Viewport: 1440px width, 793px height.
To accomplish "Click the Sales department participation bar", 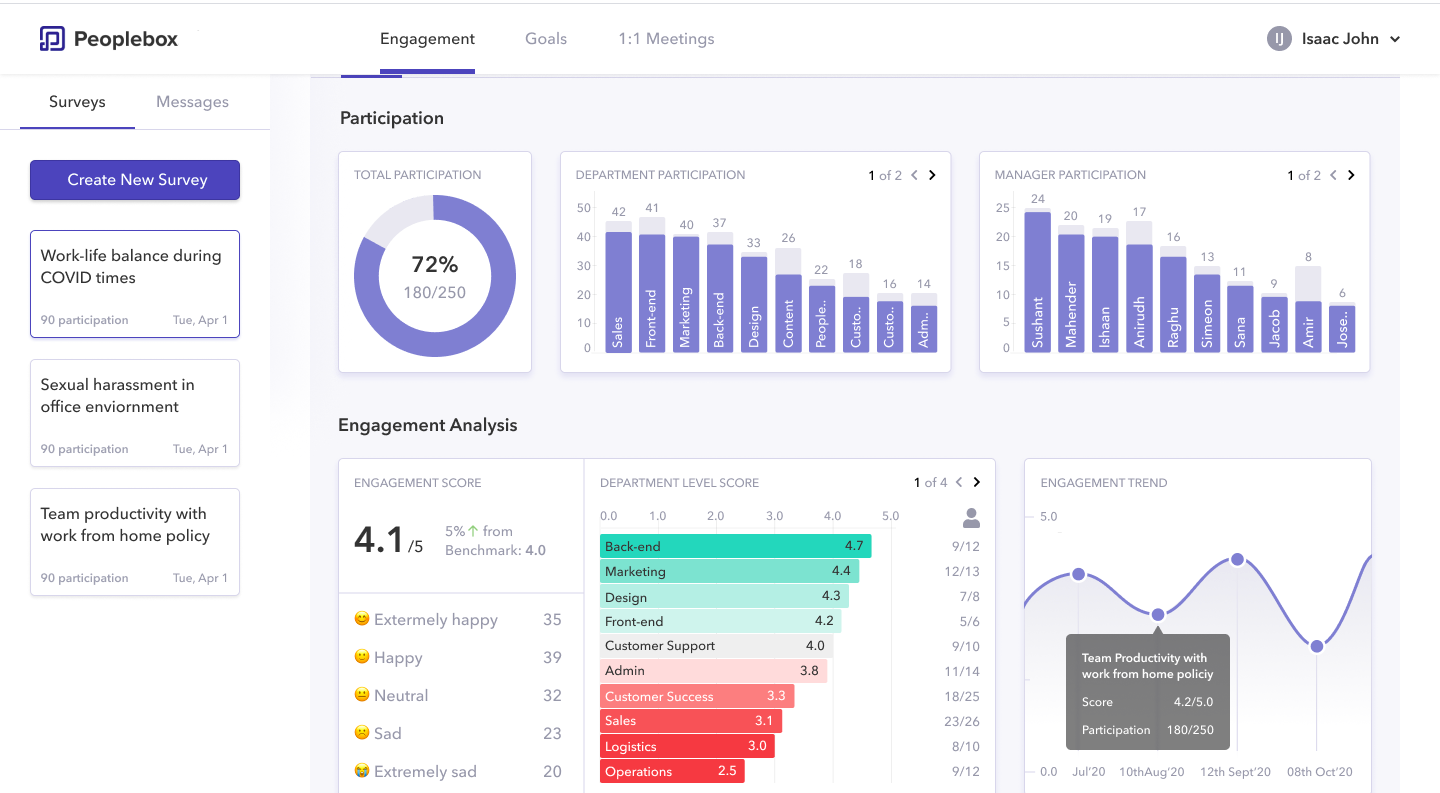I will [x=618, y=292].
